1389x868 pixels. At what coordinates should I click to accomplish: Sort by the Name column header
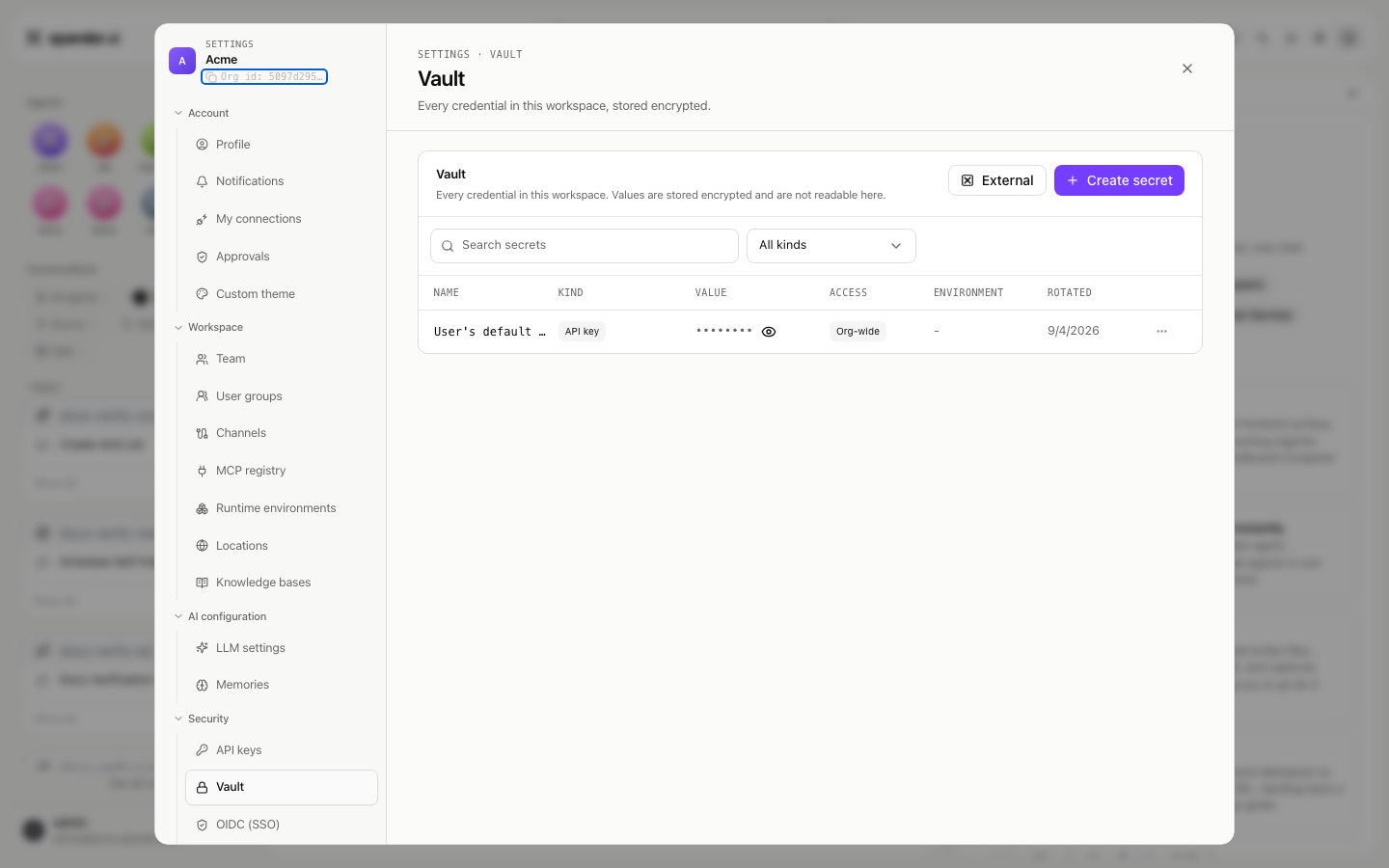coord(447,292)
